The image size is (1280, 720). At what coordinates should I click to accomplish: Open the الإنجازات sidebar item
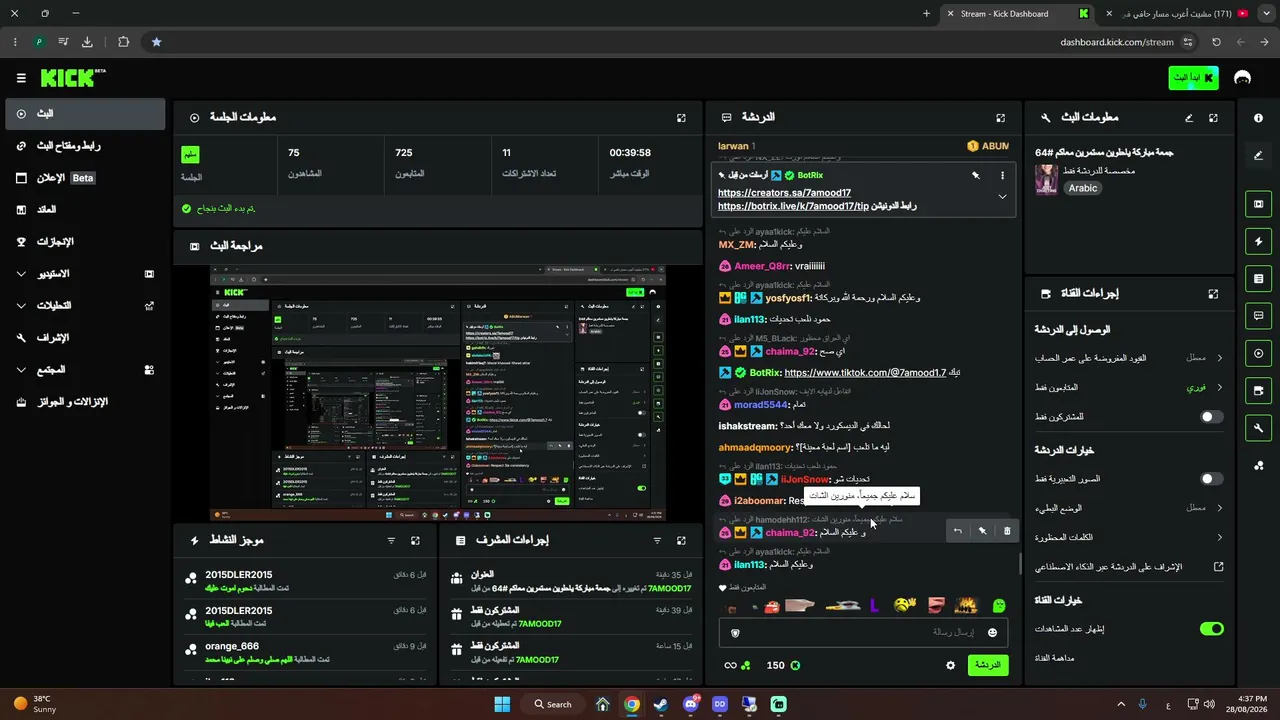tap(84, 242)
